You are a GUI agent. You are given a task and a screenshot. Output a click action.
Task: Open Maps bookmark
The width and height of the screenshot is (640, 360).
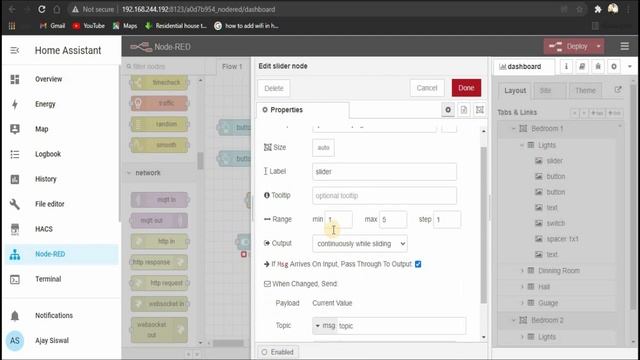tap(125, 26)
